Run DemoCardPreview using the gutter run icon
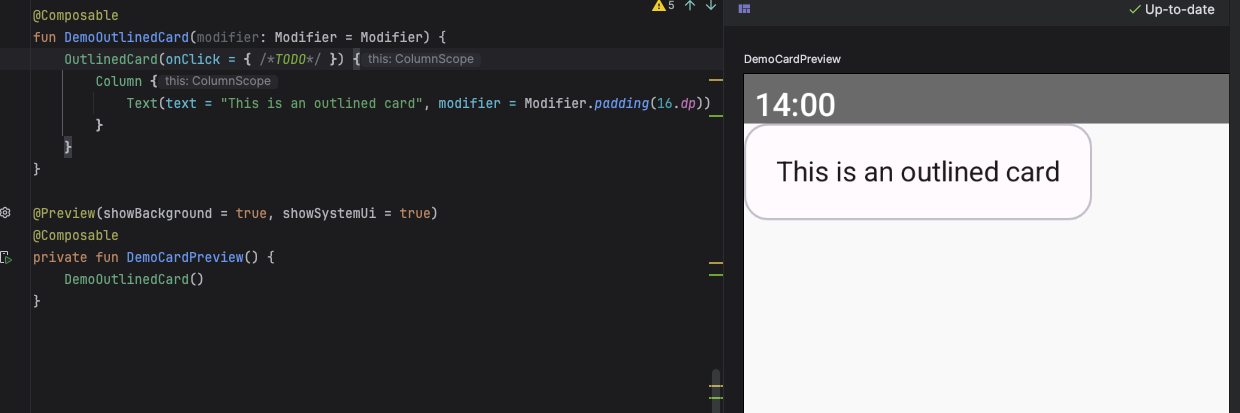Image resolution: width=1240 pixels, height=413 pixels. 6,258
